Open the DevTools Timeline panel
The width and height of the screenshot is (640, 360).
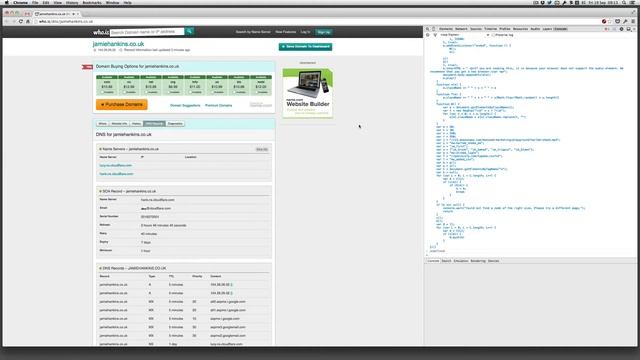point(491,29)
